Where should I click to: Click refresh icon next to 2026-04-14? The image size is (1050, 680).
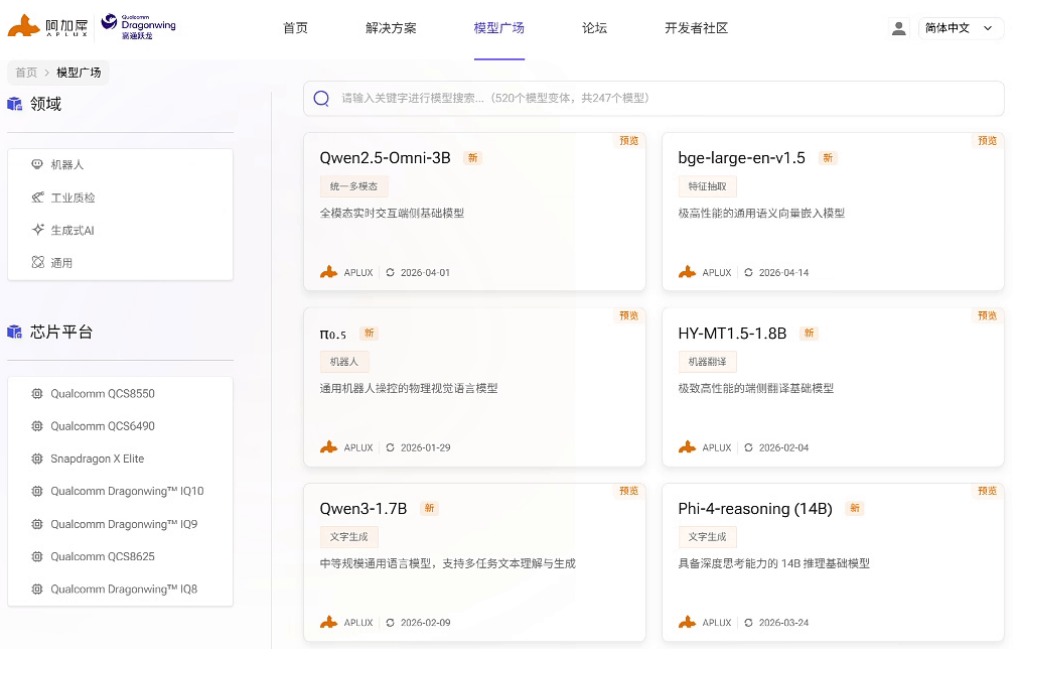tap(749, 273)
